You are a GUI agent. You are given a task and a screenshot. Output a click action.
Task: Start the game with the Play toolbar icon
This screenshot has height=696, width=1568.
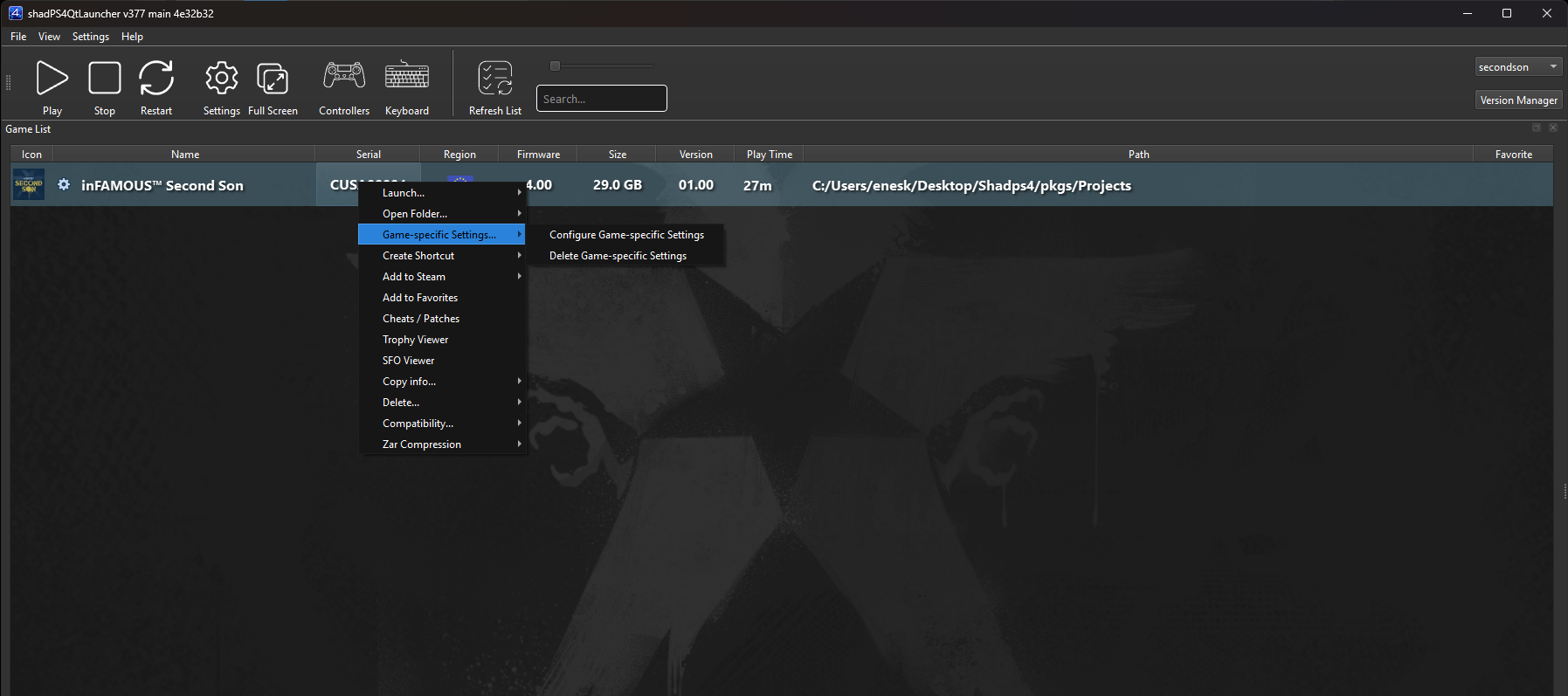(52, 78)
